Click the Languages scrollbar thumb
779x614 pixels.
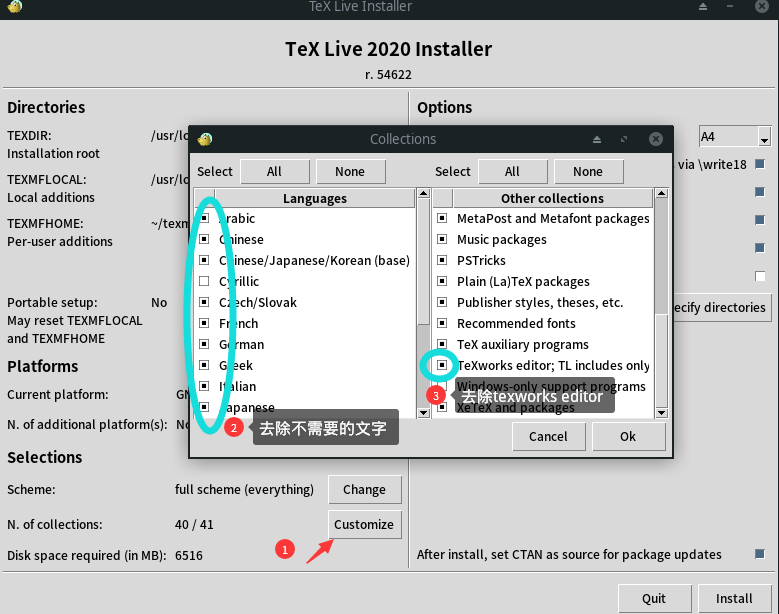tap(423, 263)
